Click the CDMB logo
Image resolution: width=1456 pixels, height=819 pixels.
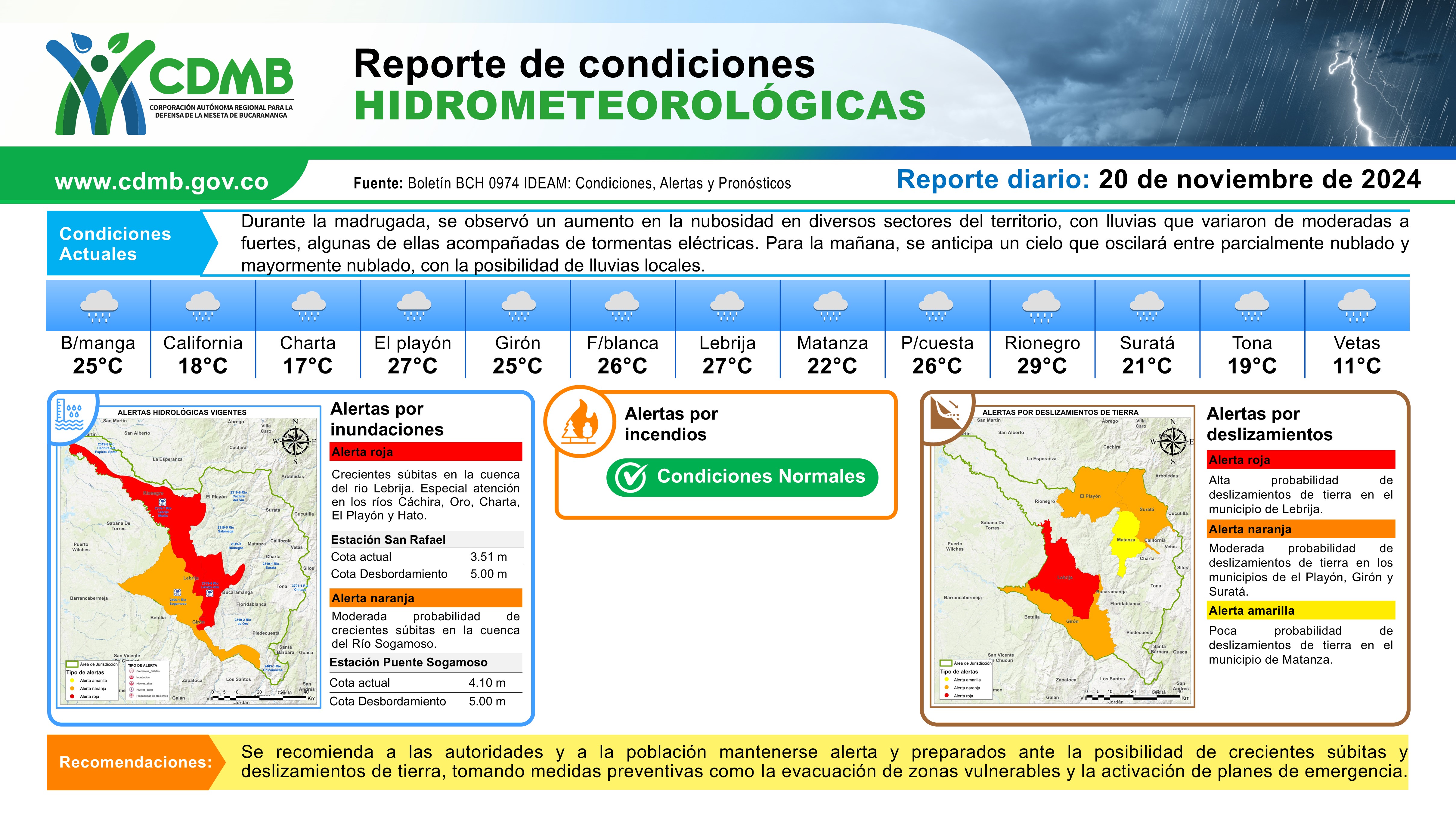(x=169, y=84)
